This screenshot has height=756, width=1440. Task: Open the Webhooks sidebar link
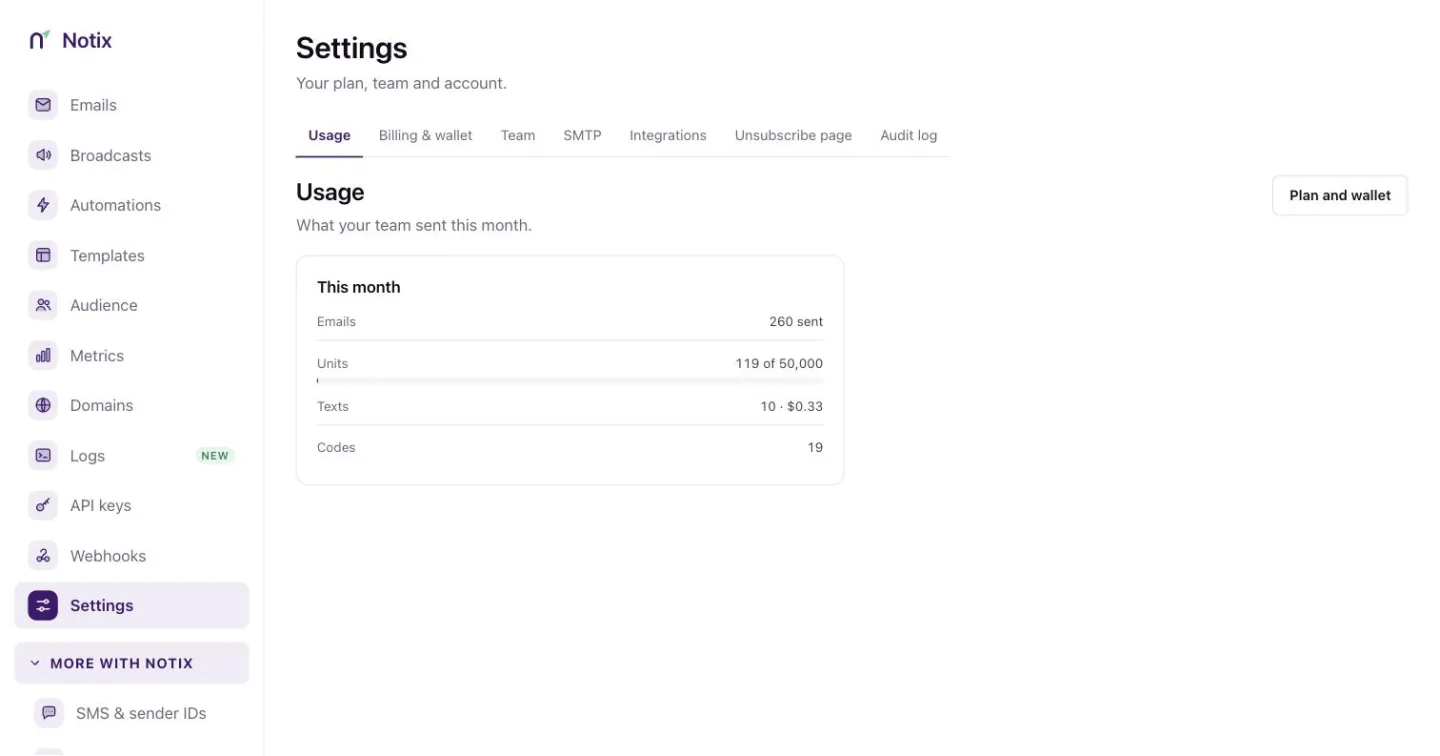pyautogui.click(x=131, y=555)
